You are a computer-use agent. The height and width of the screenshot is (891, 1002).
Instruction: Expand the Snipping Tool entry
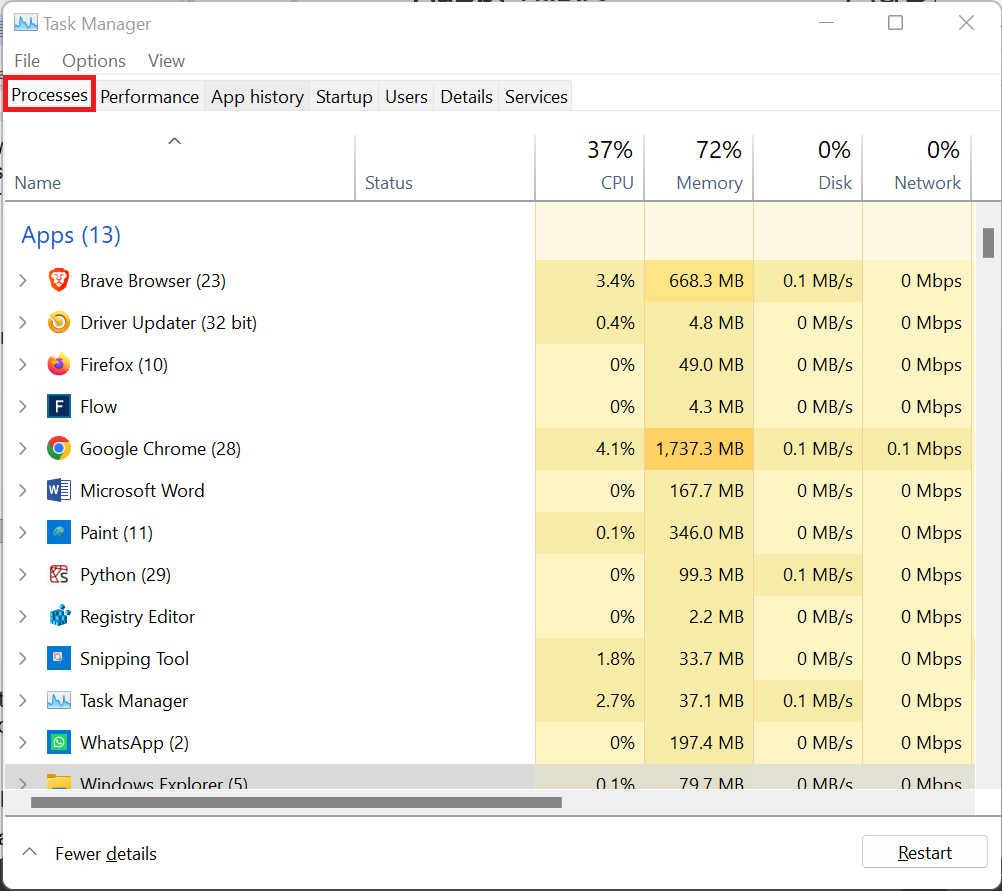coord(23,658)
